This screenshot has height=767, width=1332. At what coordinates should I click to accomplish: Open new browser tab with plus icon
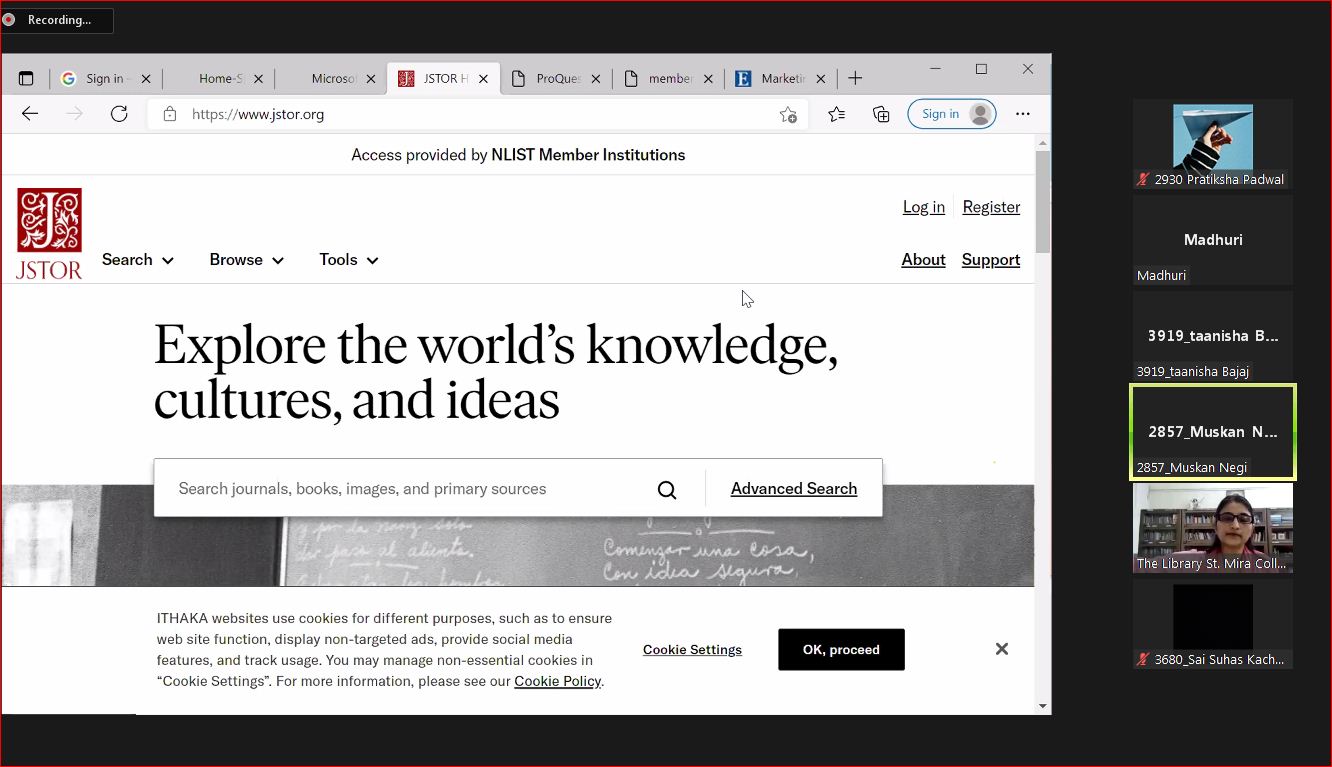tap(855, 78)
